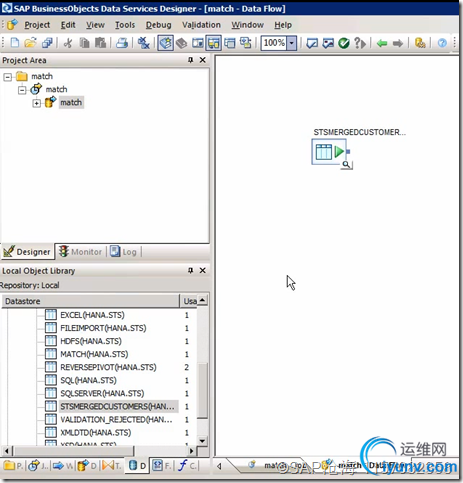Open the Custom Functions library tab
The image size is (463, 483).
188,465
